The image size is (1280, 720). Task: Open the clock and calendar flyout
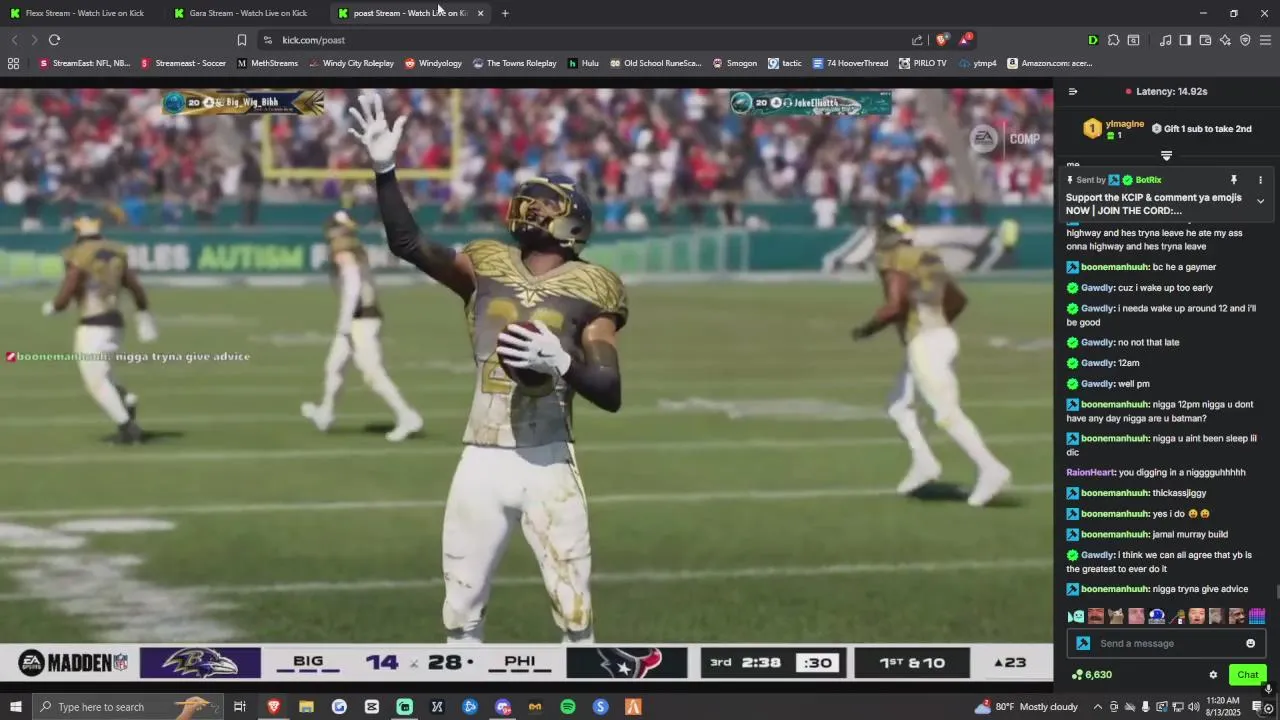pos(1223,707)
